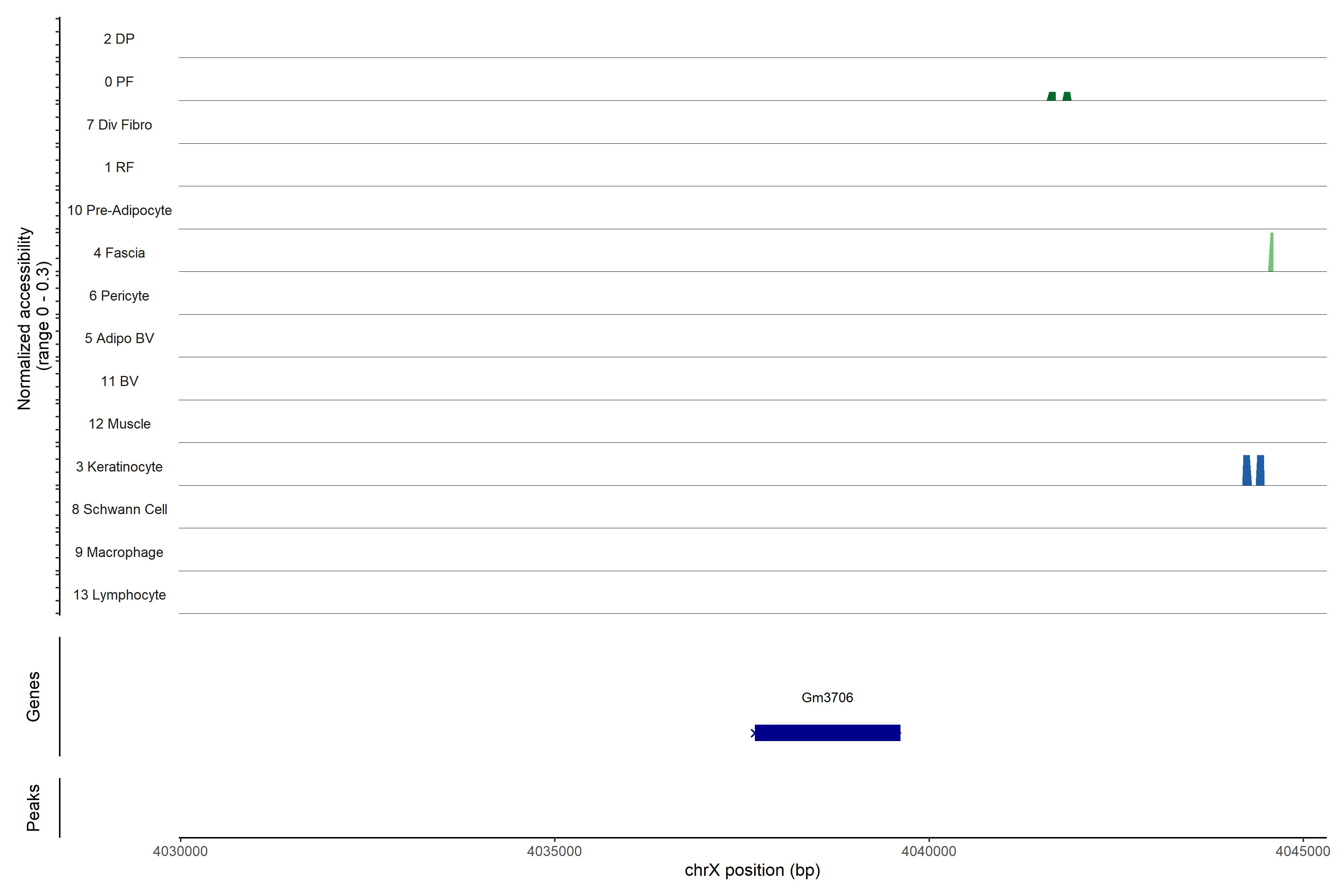Select the 13 Lymphocyte track label
1344x896 pixels.
click(119, 595)
